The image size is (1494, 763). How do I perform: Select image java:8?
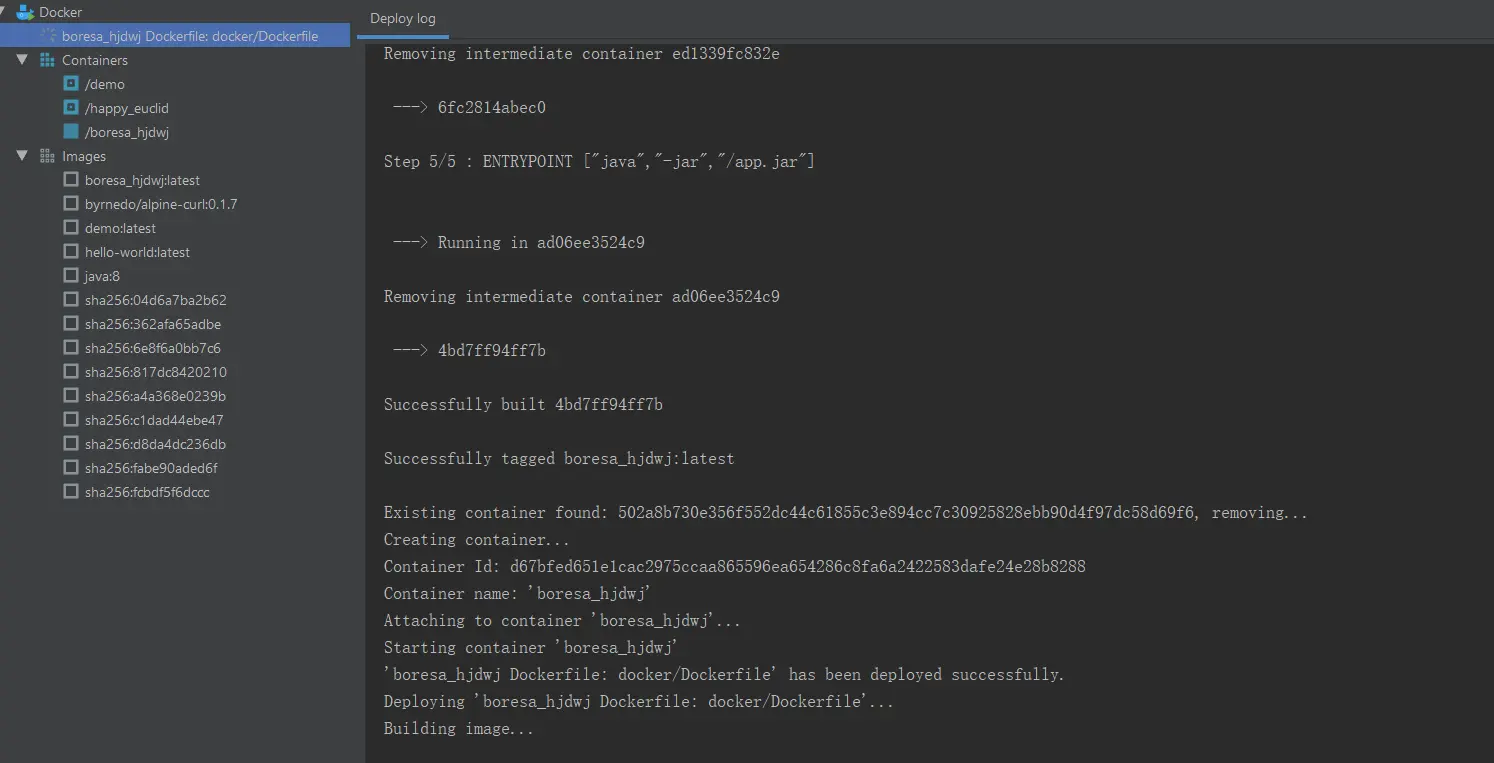tap(102, 276)
